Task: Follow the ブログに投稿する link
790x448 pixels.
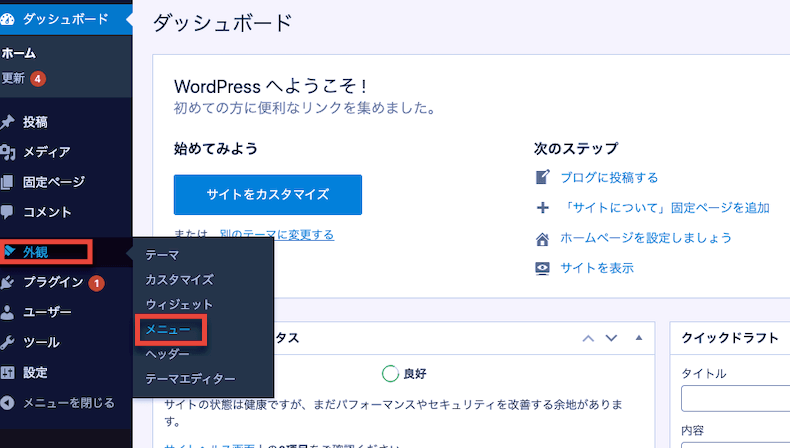Action: click(609, 177)
